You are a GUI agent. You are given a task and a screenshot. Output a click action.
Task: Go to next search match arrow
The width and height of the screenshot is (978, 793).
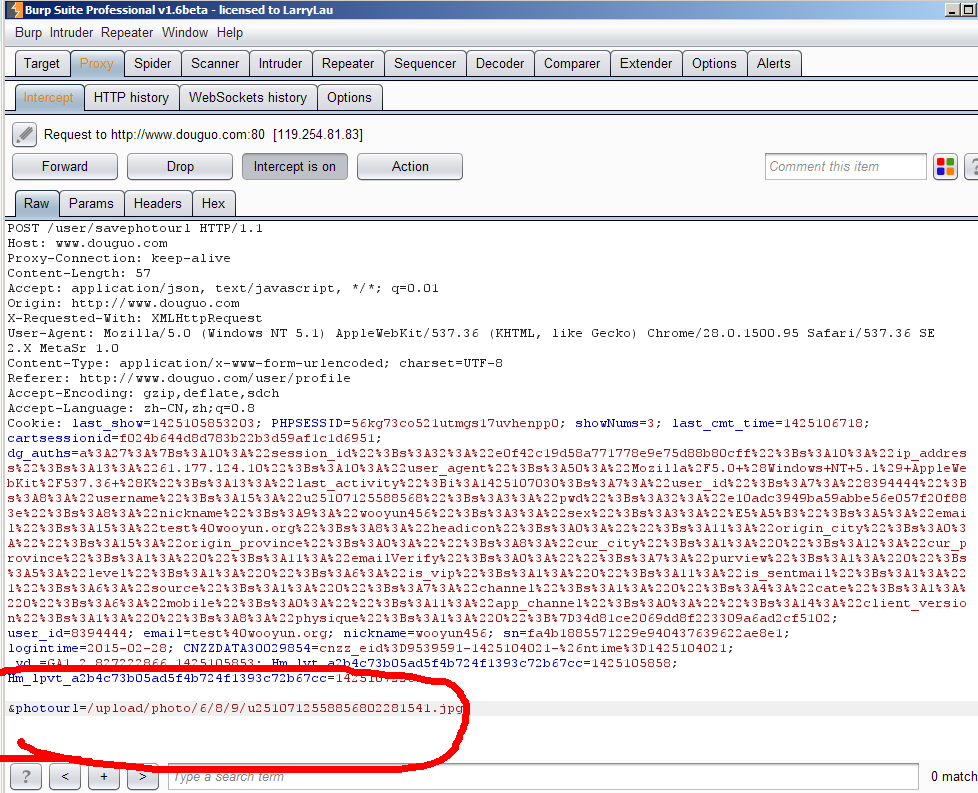click(x=143, y=776)
